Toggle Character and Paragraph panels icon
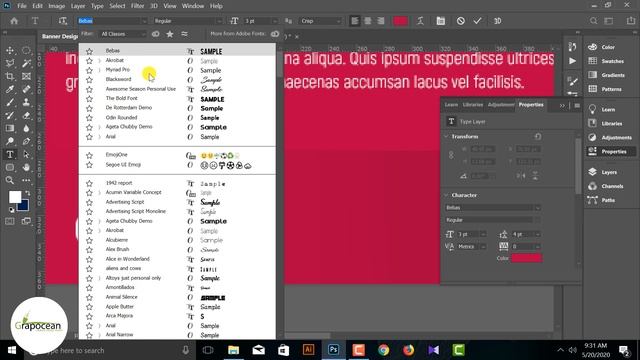 point(440,21)
